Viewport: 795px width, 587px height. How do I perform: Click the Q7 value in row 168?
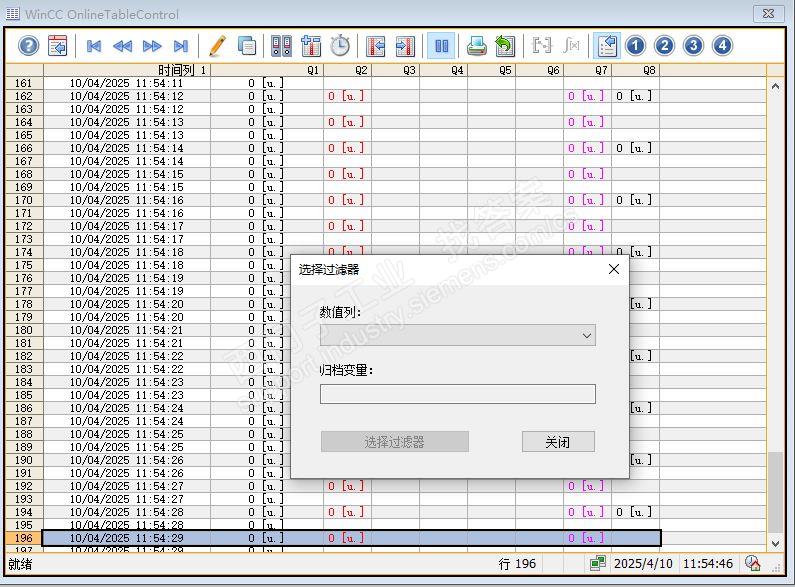(x=588, y=174)
